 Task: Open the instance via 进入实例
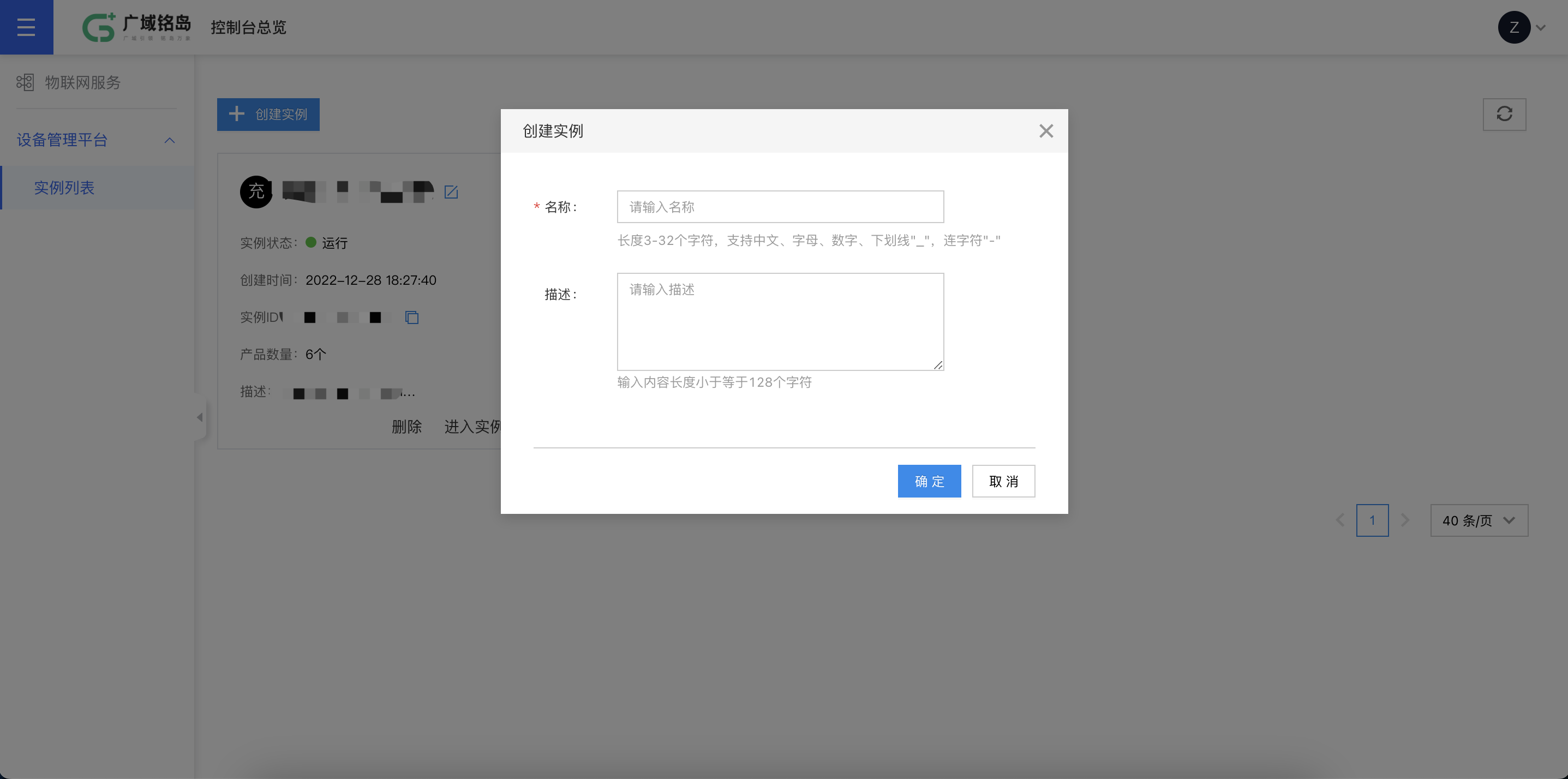(472, 427)
